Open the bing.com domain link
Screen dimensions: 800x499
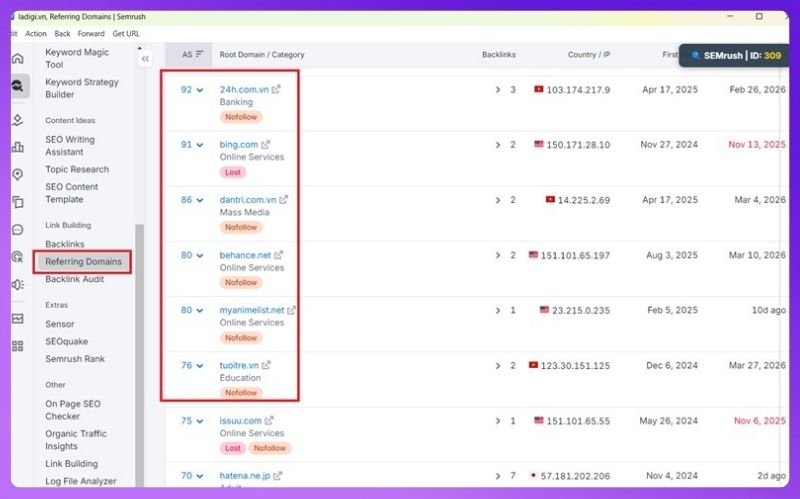tap(239, 144)
